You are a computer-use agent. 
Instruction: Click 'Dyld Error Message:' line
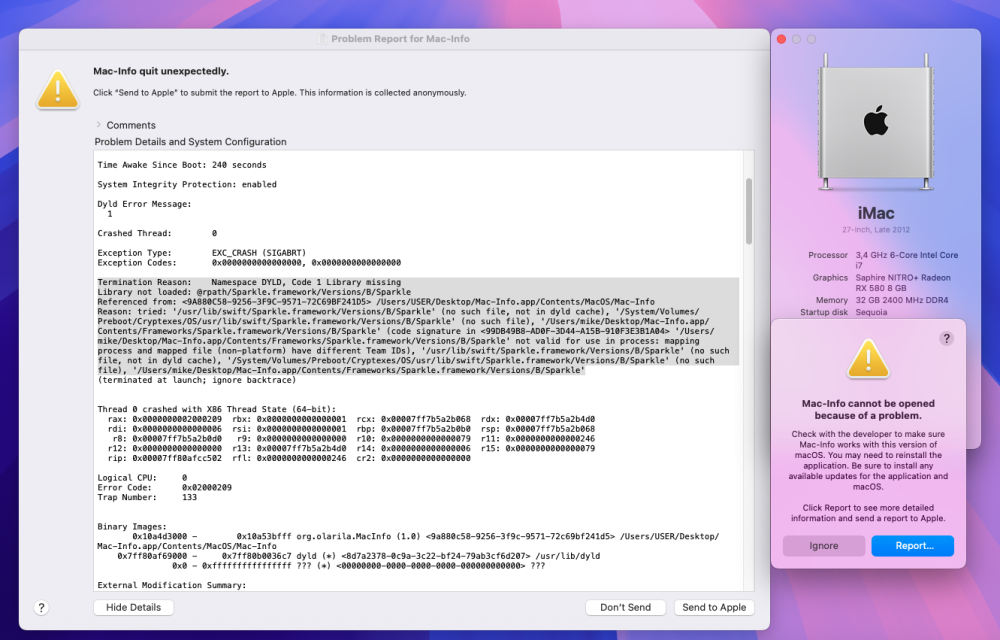coord(144,204)
